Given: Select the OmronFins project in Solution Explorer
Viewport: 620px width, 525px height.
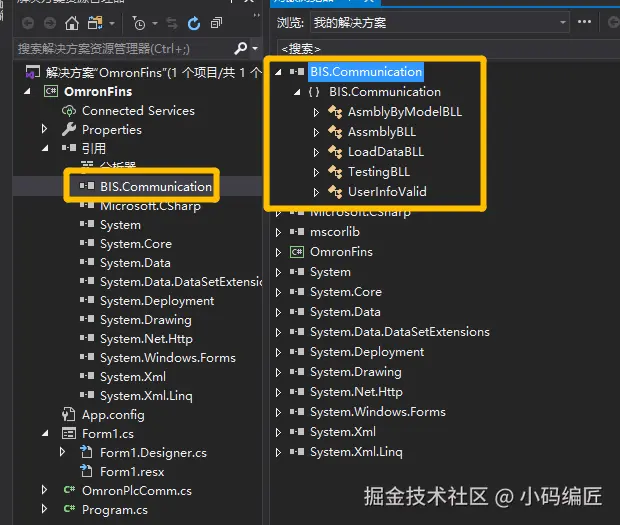Looking at the screenshot, I should (x=98, y=92).
